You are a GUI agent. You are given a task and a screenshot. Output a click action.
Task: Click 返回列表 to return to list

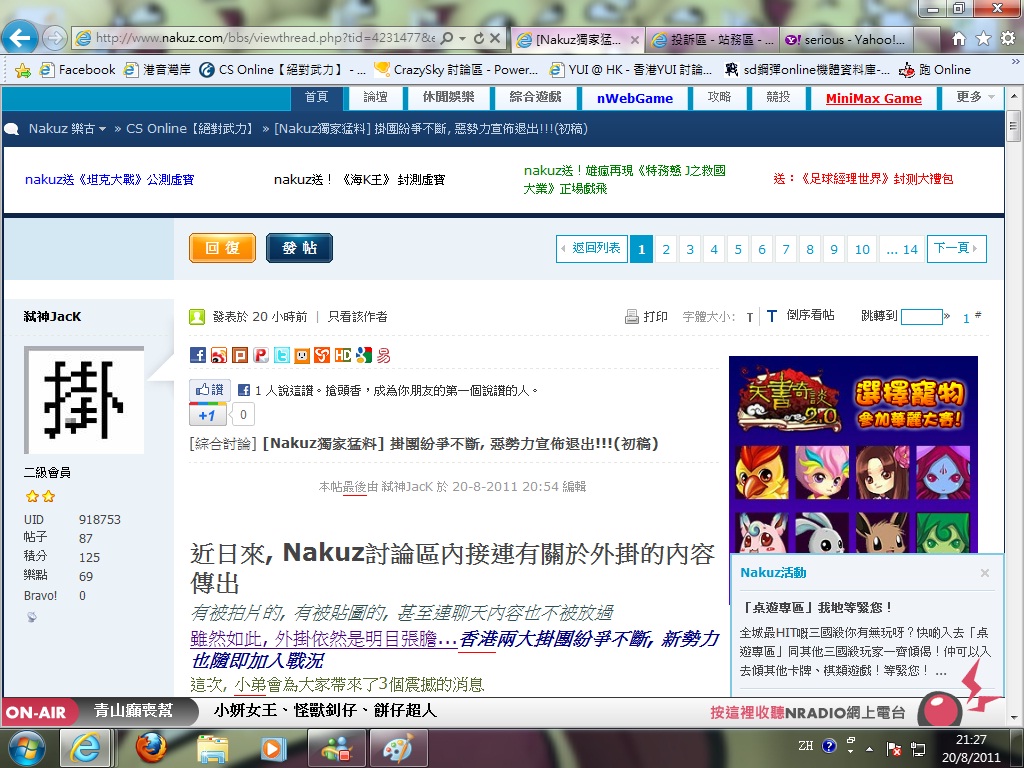pos(592,248)
